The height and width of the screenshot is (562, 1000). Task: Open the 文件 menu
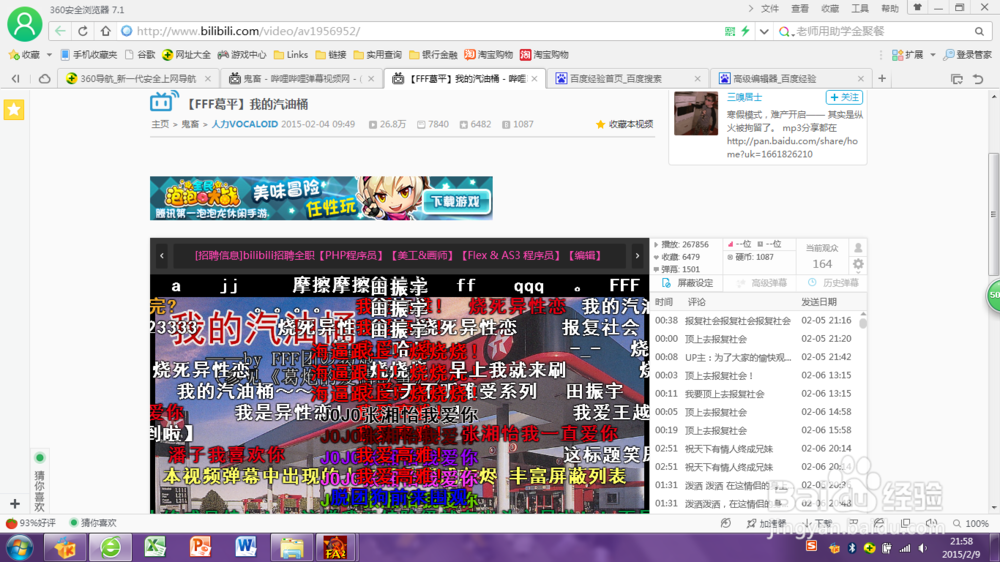pyautogui.click(x=770, y=9)
